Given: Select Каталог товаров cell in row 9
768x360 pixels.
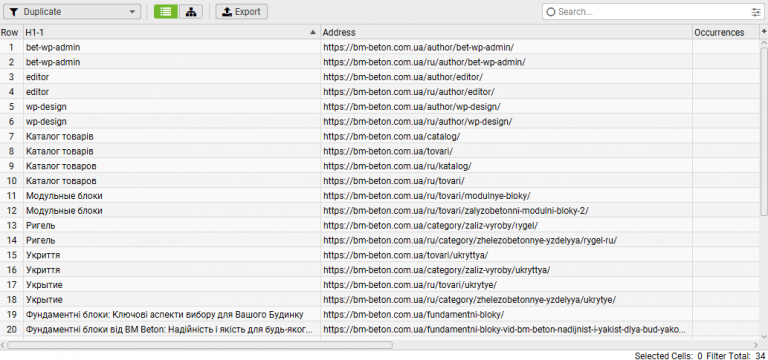Looking at the screenshot, I should [171, 166].
